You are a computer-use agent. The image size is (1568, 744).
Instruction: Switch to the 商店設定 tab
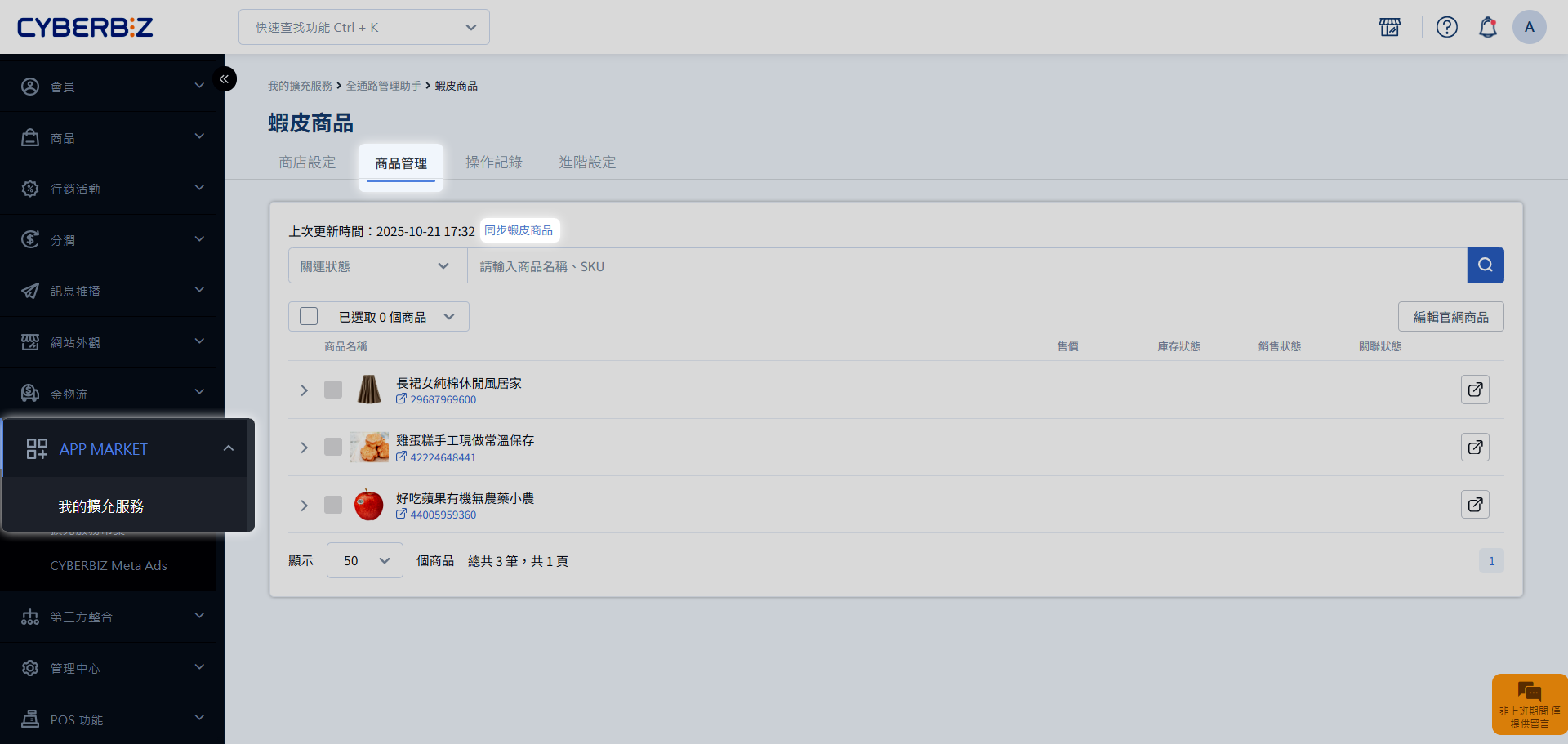coord(307,163)
